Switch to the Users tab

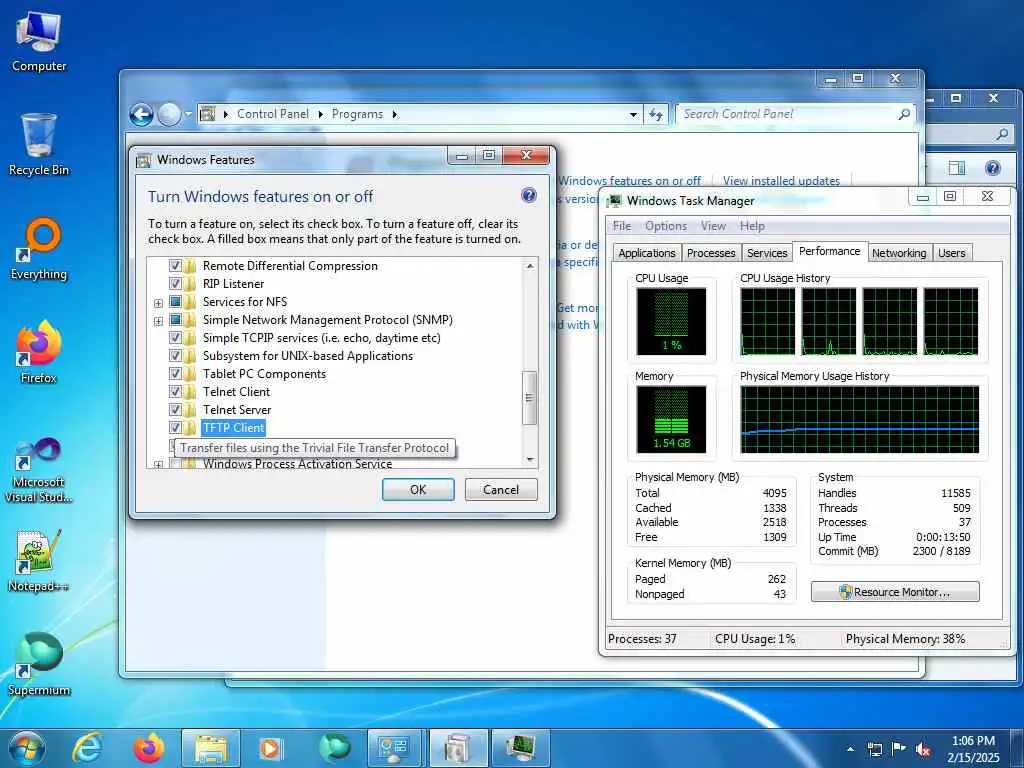pyautogui.click(x=952, y=253)
